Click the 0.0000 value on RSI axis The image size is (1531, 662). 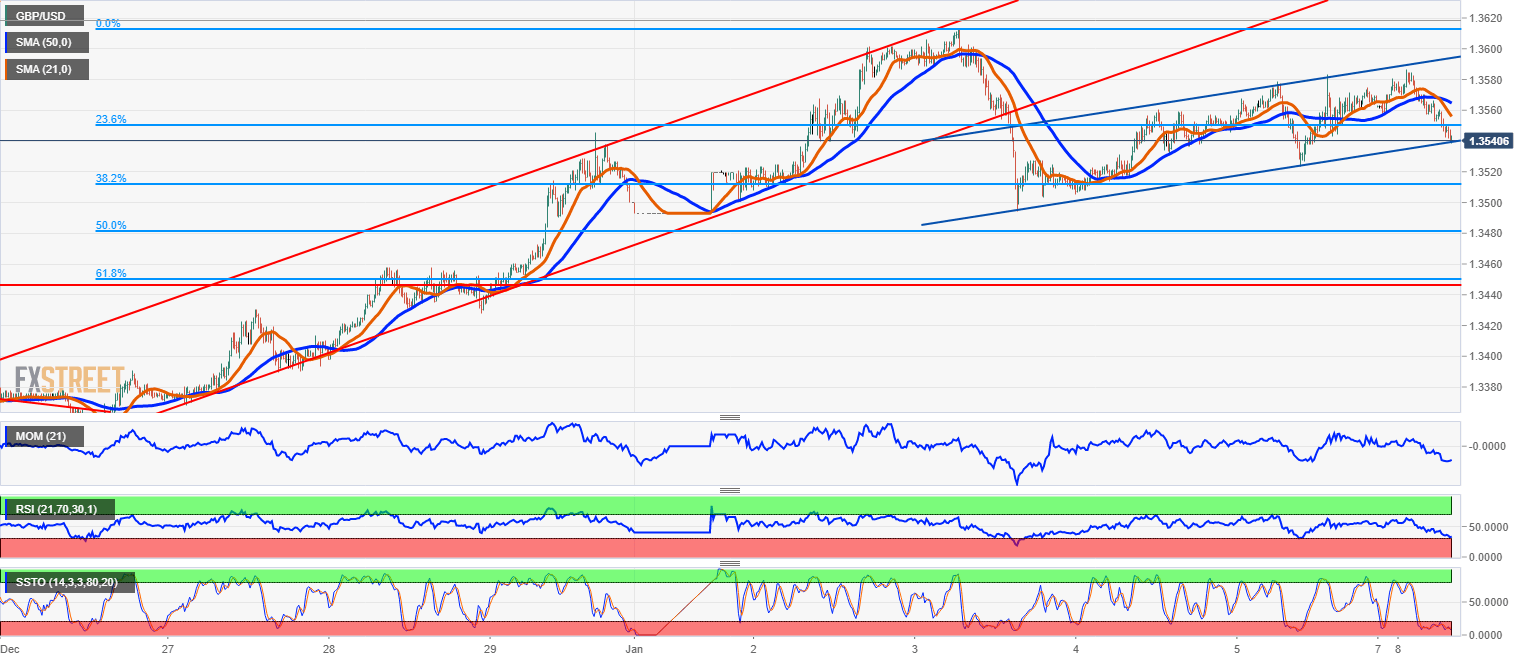tap(1488, 556)
